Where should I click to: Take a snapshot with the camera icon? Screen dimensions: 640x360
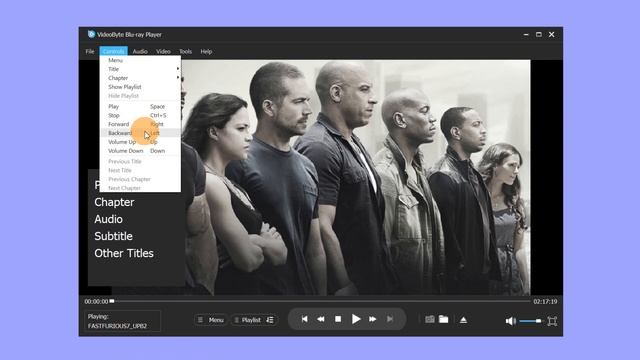[x=430, y=319]
